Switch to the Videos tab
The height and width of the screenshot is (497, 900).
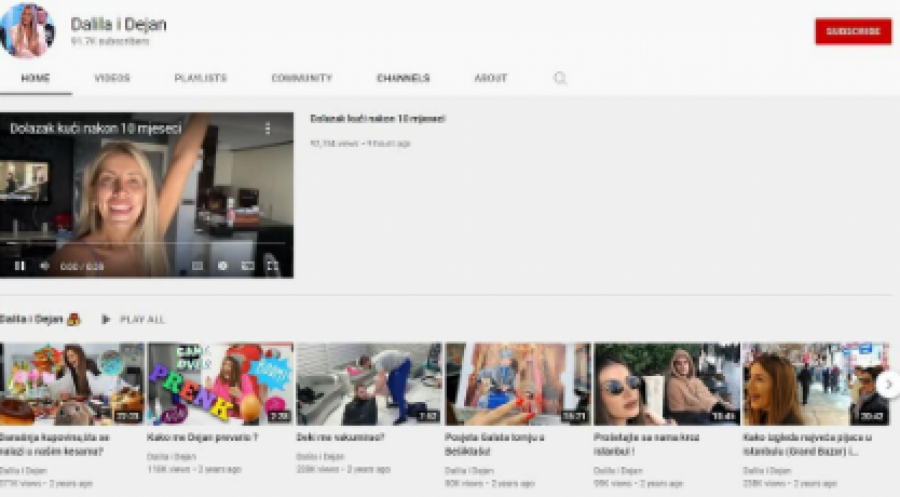(x=112, y=78)
